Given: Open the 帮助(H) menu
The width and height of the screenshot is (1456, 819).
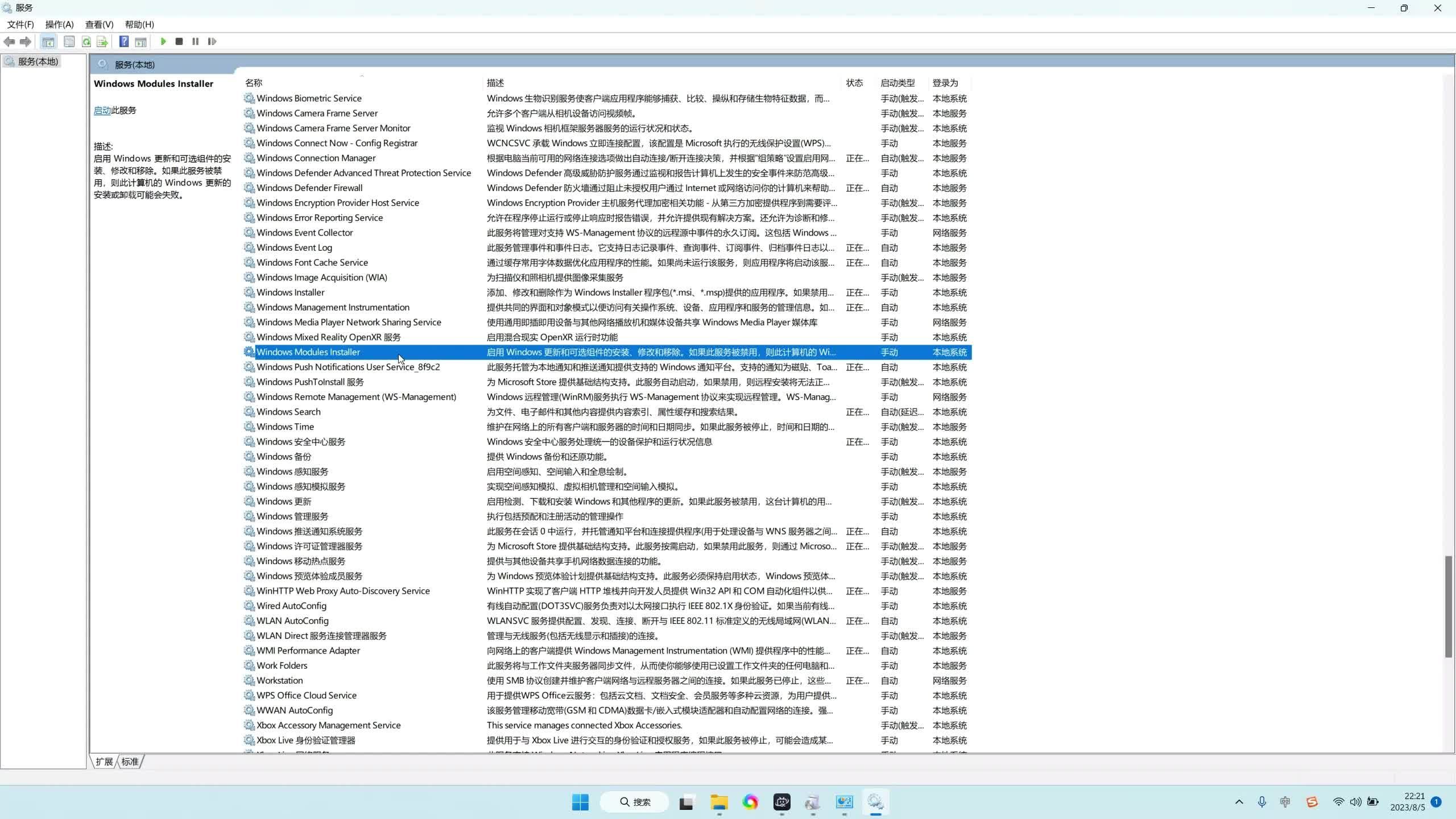Looking at the screenshot, I should point(139,24).
